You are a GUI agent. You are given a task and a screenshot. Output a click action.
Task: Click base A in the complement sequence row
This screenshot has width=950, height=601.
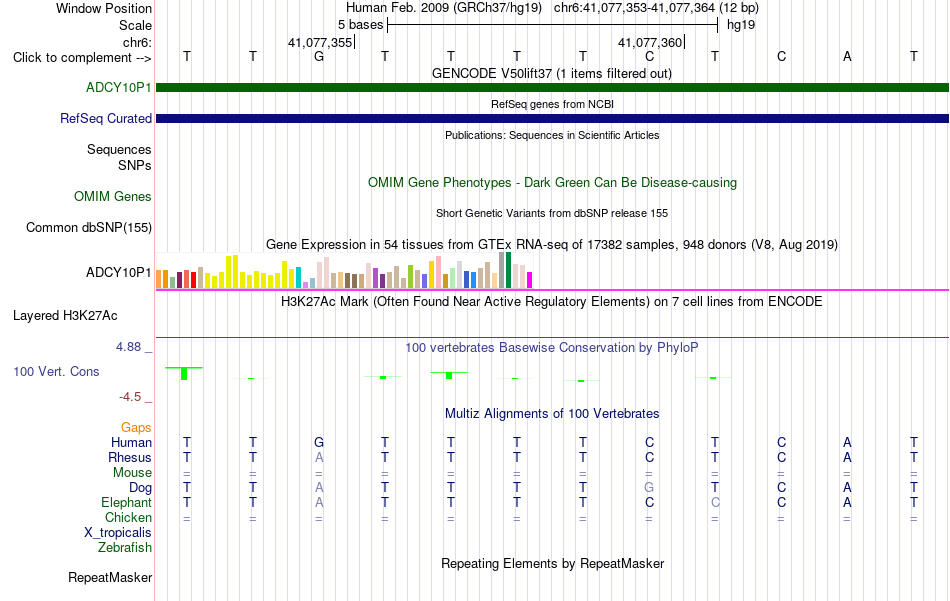(x=847, y=56)
